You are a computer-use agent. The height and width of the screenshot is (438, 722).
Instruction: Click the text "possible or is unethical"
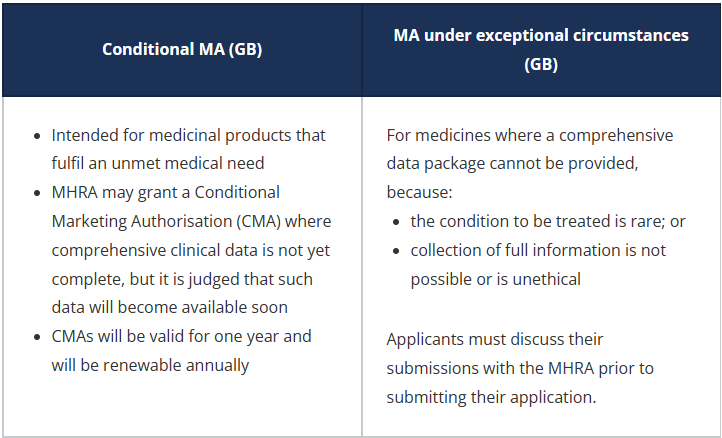pos(496,279)
